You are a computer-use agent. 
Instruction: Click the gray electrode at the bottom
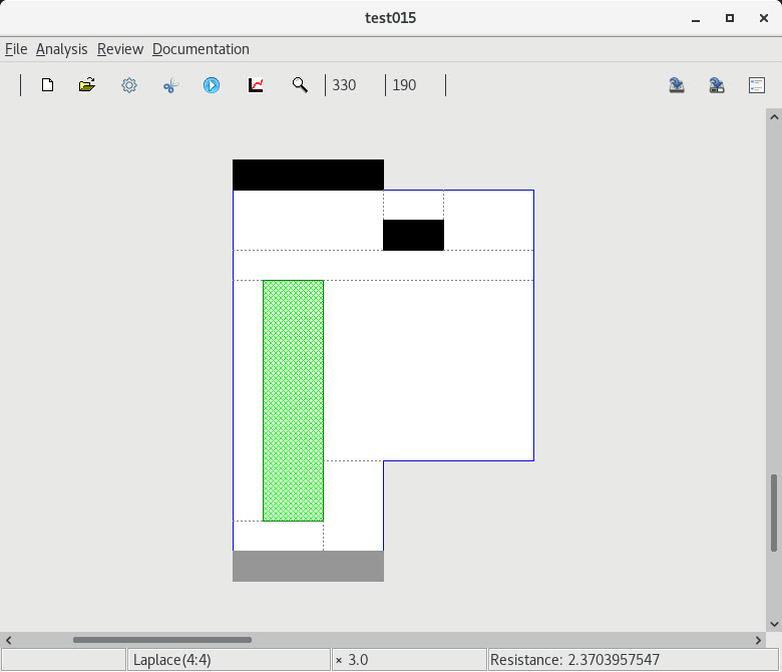308,566
